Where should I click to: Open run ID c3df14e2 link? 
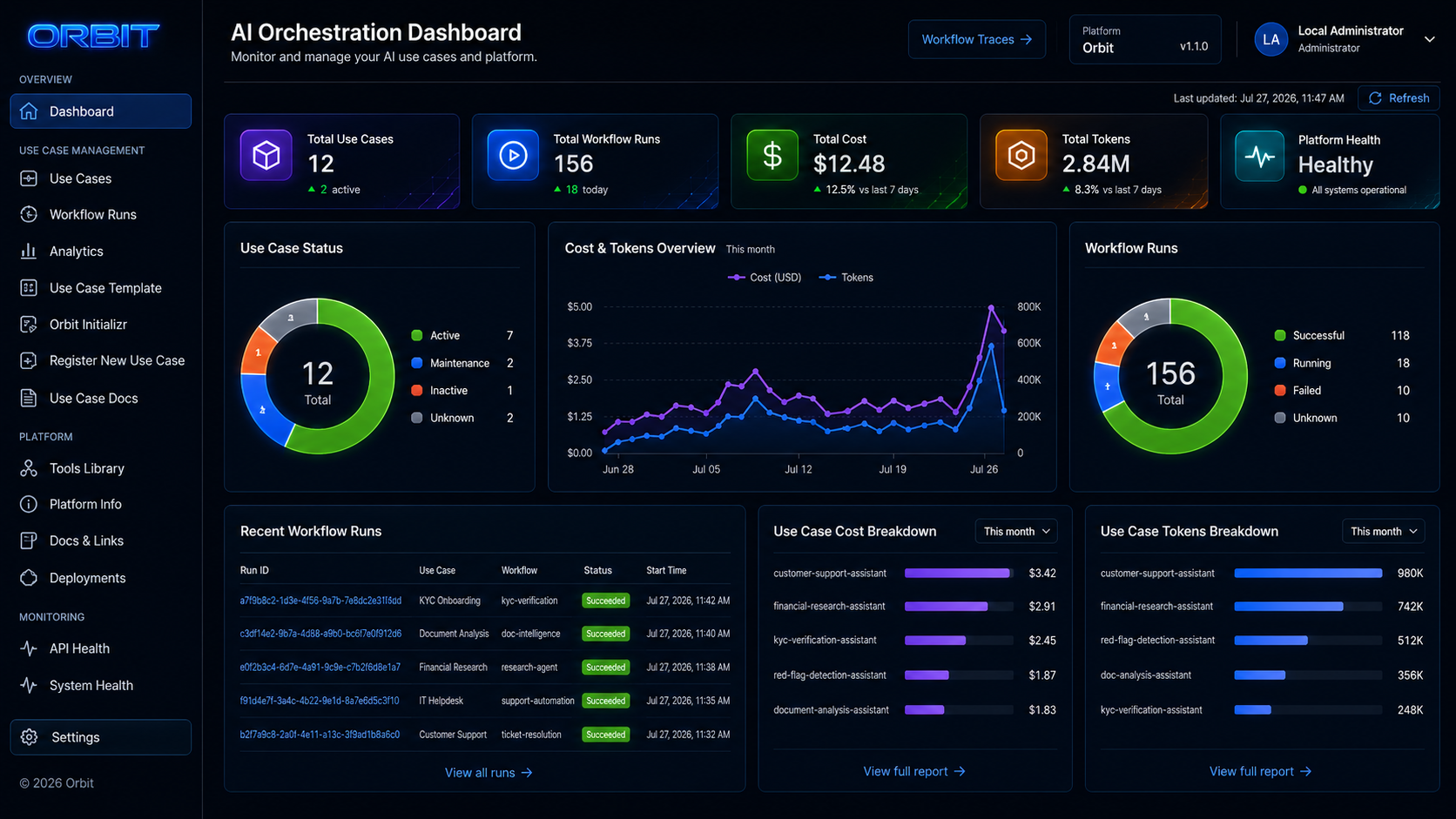click(x=320, y=634)
